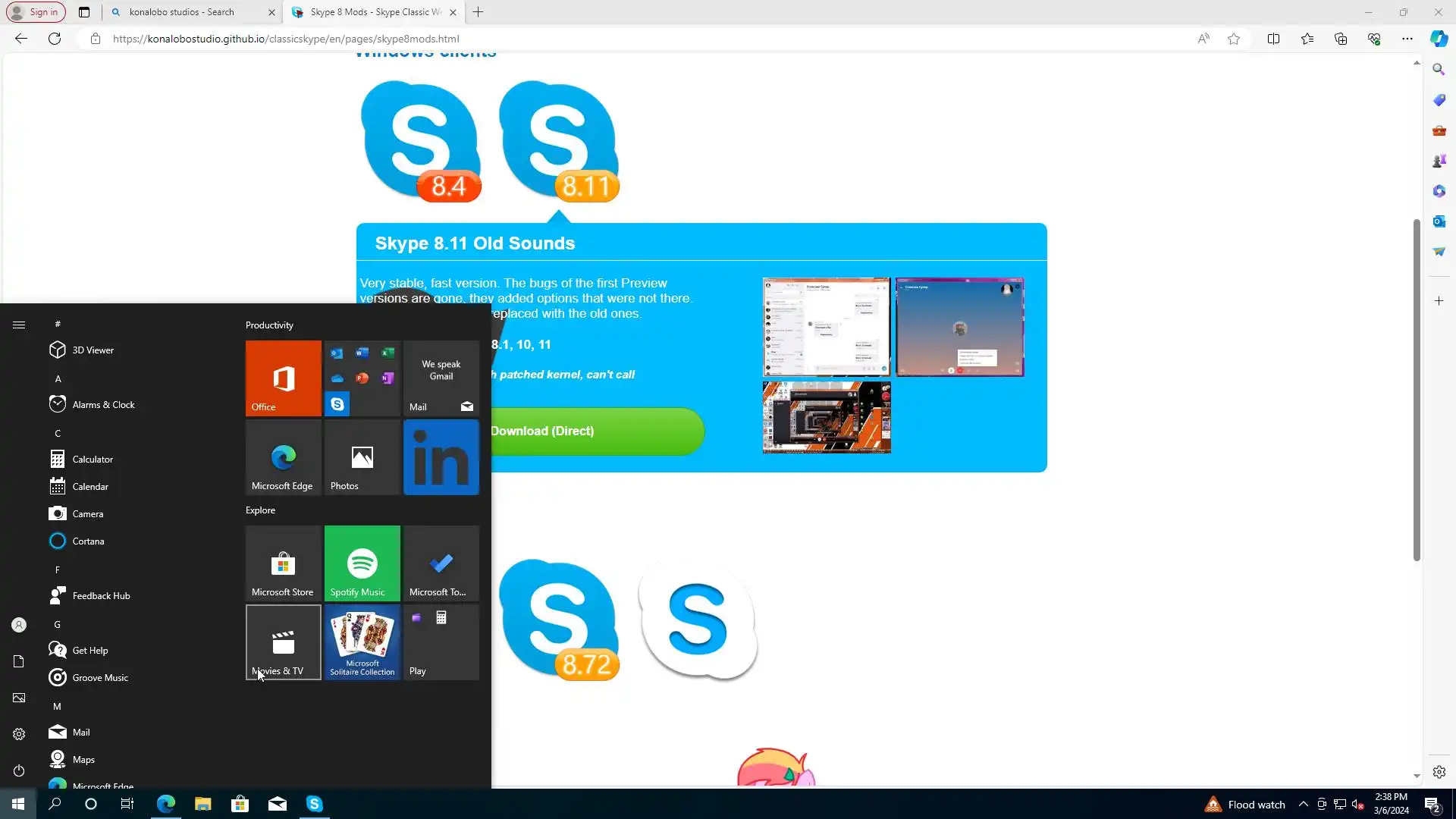Screen dimensions: 1456x819
Task: Open the Power options in Start
Action: (19, 770)
